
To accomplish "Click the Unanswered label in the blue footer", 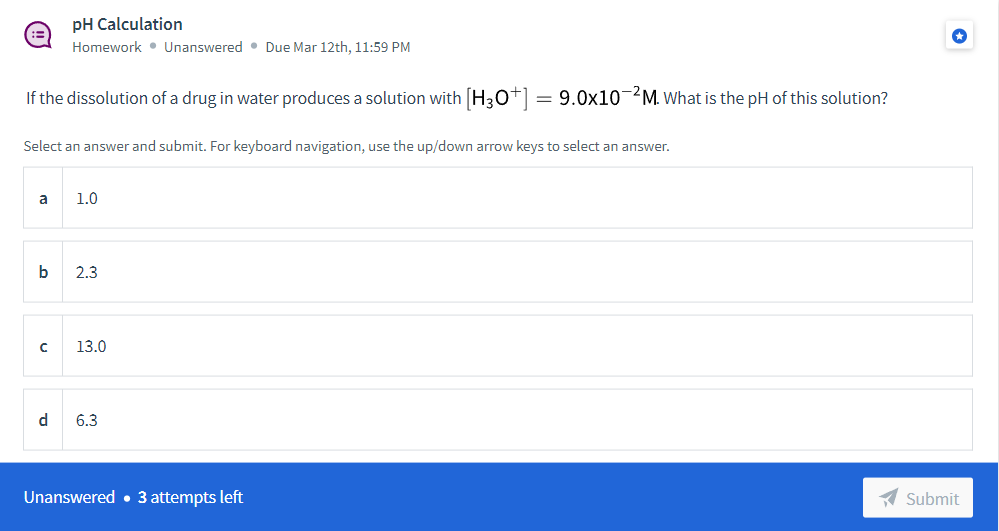I will pos(69,497).
